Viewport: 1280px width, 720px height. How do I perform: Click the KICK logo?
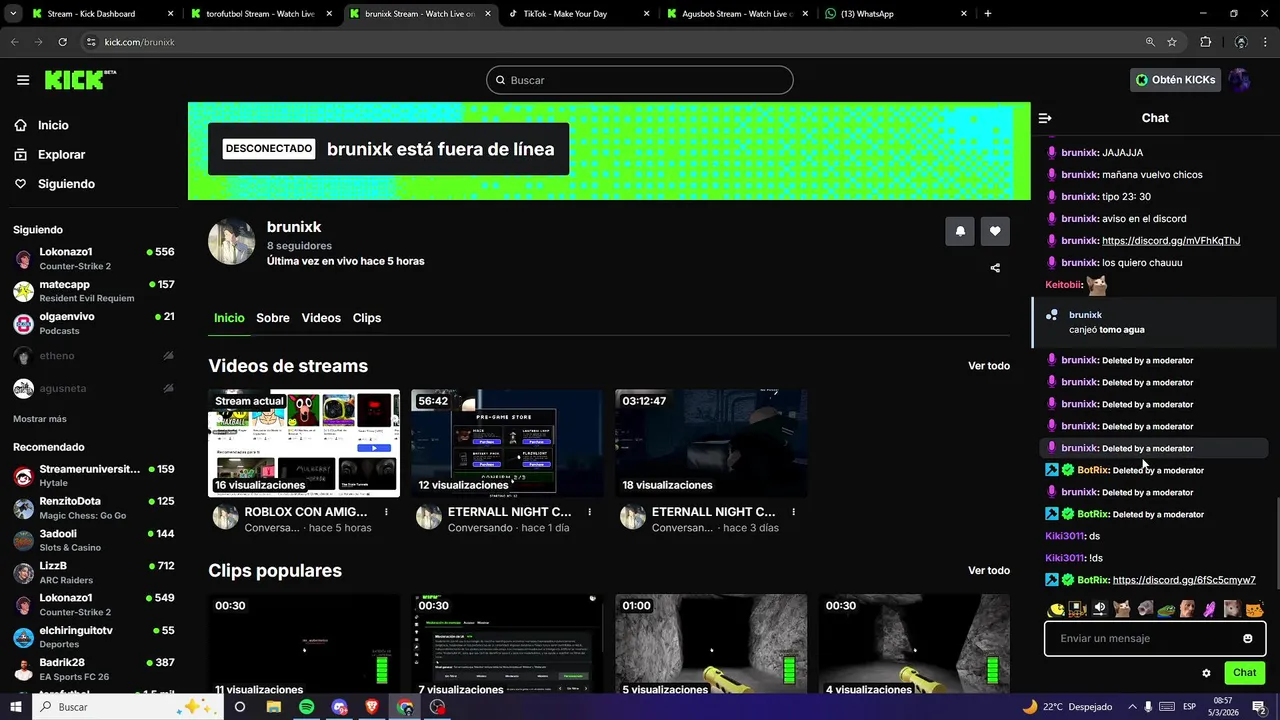pyautogui.click(x=80, y=80)
